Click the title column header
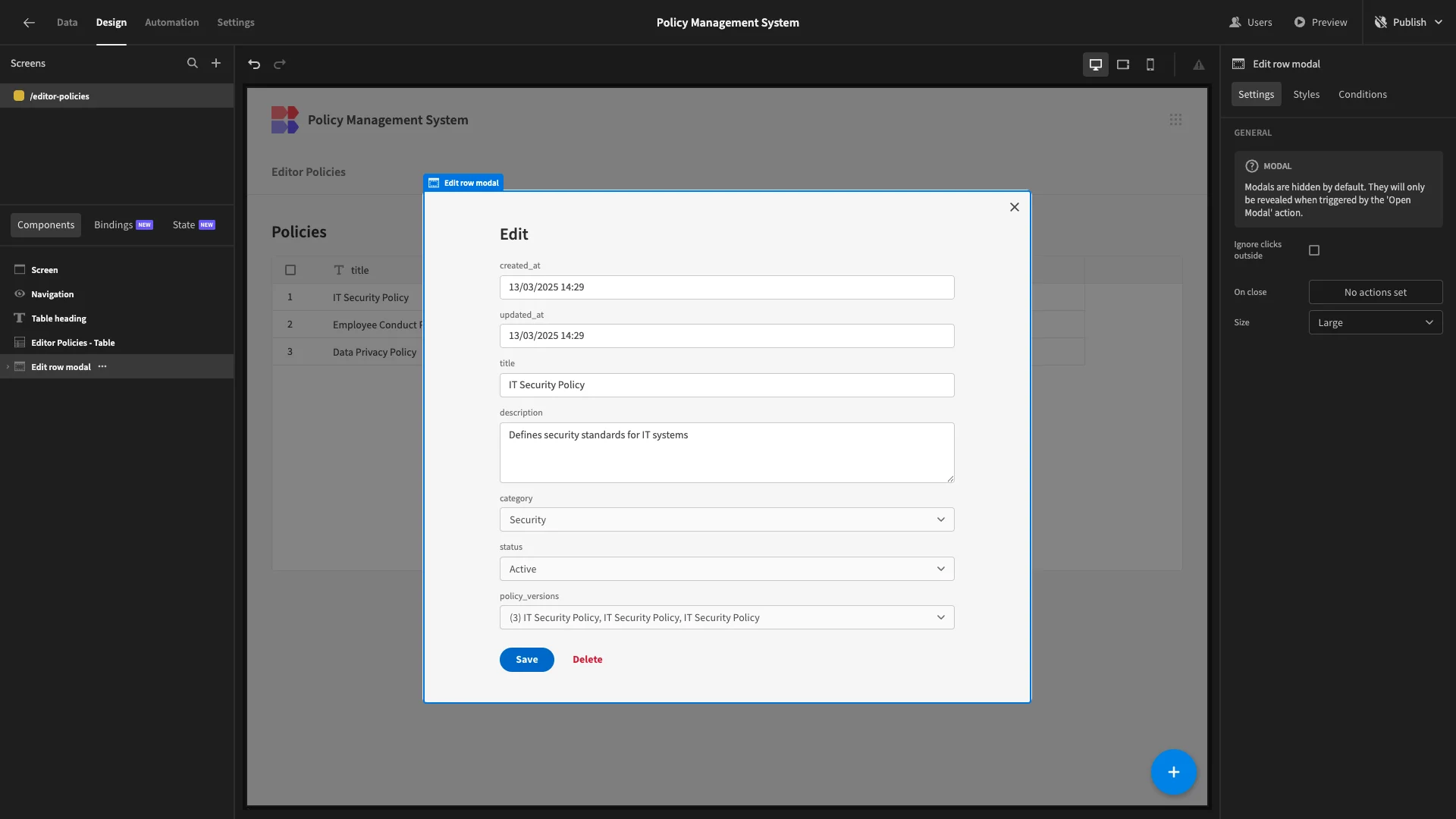 [359, 270]
